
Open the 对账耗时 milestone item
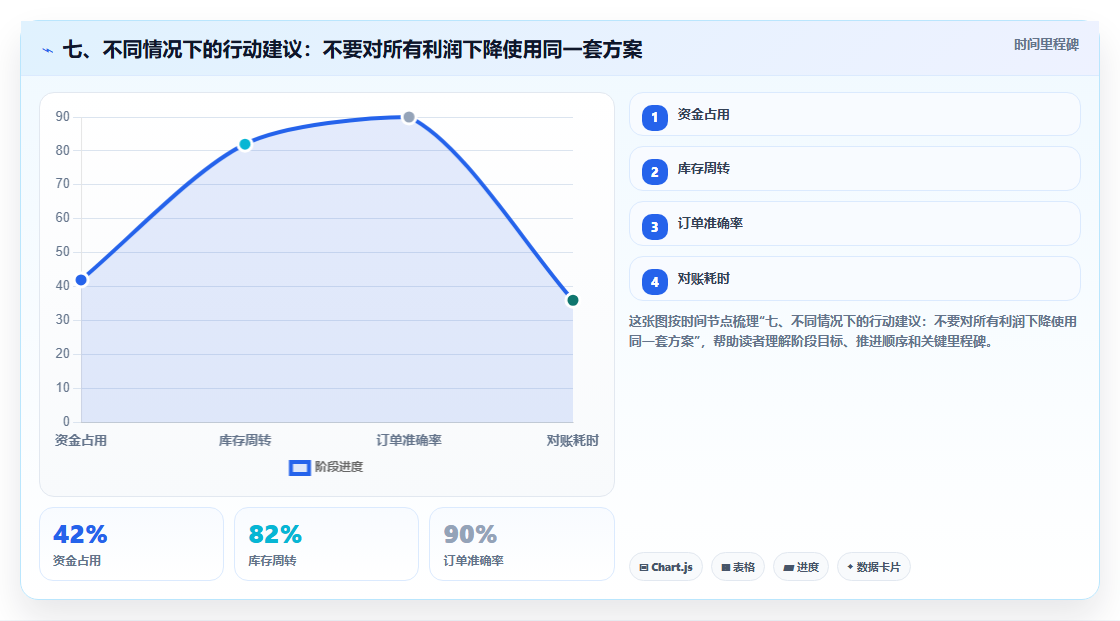click(854, 279)
